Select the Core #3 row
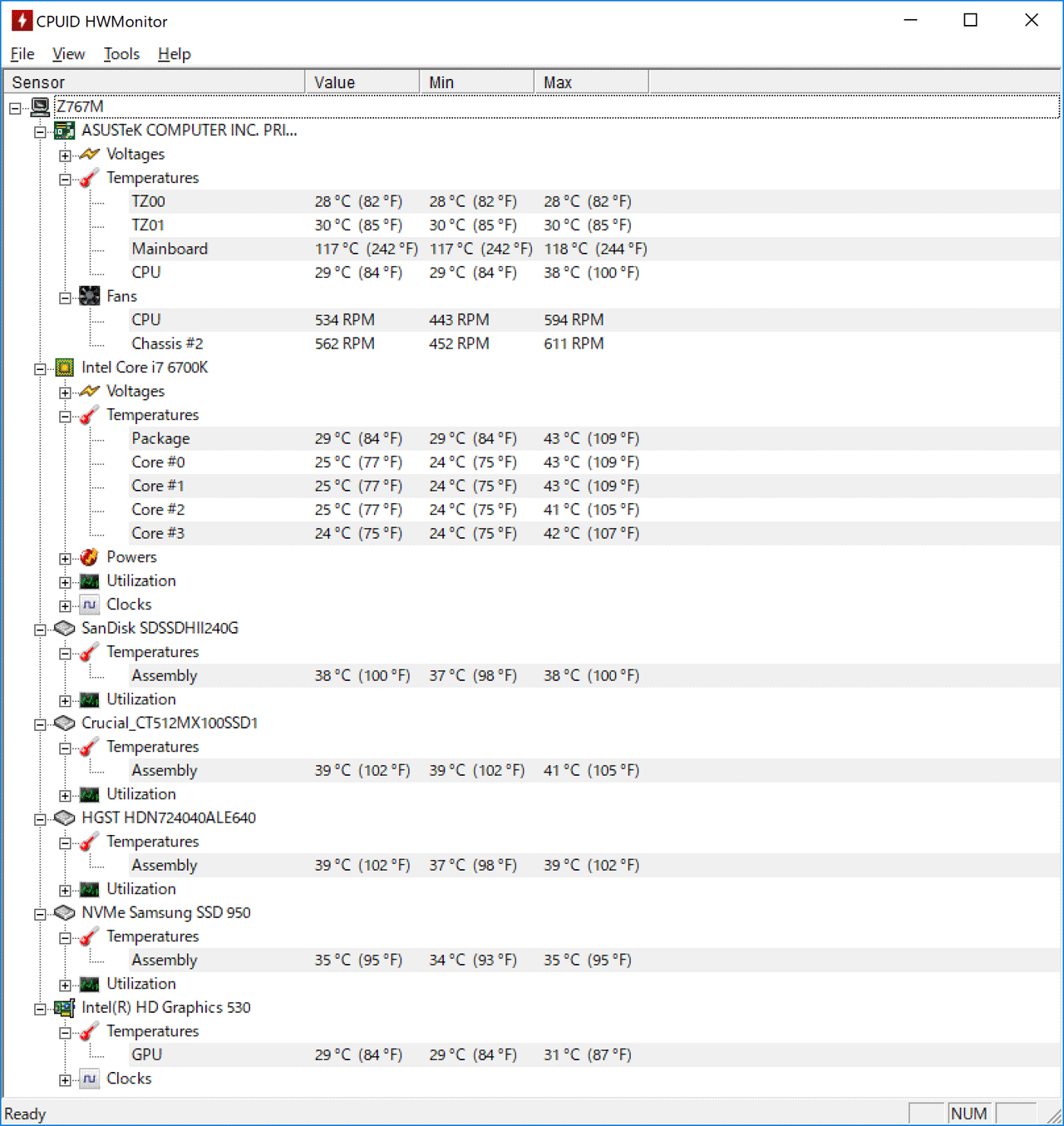Image resolution: width=1064 pixels, height=1126 pixels. [595, 533]
